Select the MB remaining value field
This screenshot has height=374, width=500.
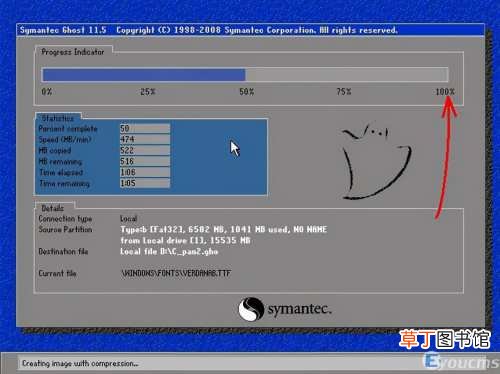coord(145,161)
